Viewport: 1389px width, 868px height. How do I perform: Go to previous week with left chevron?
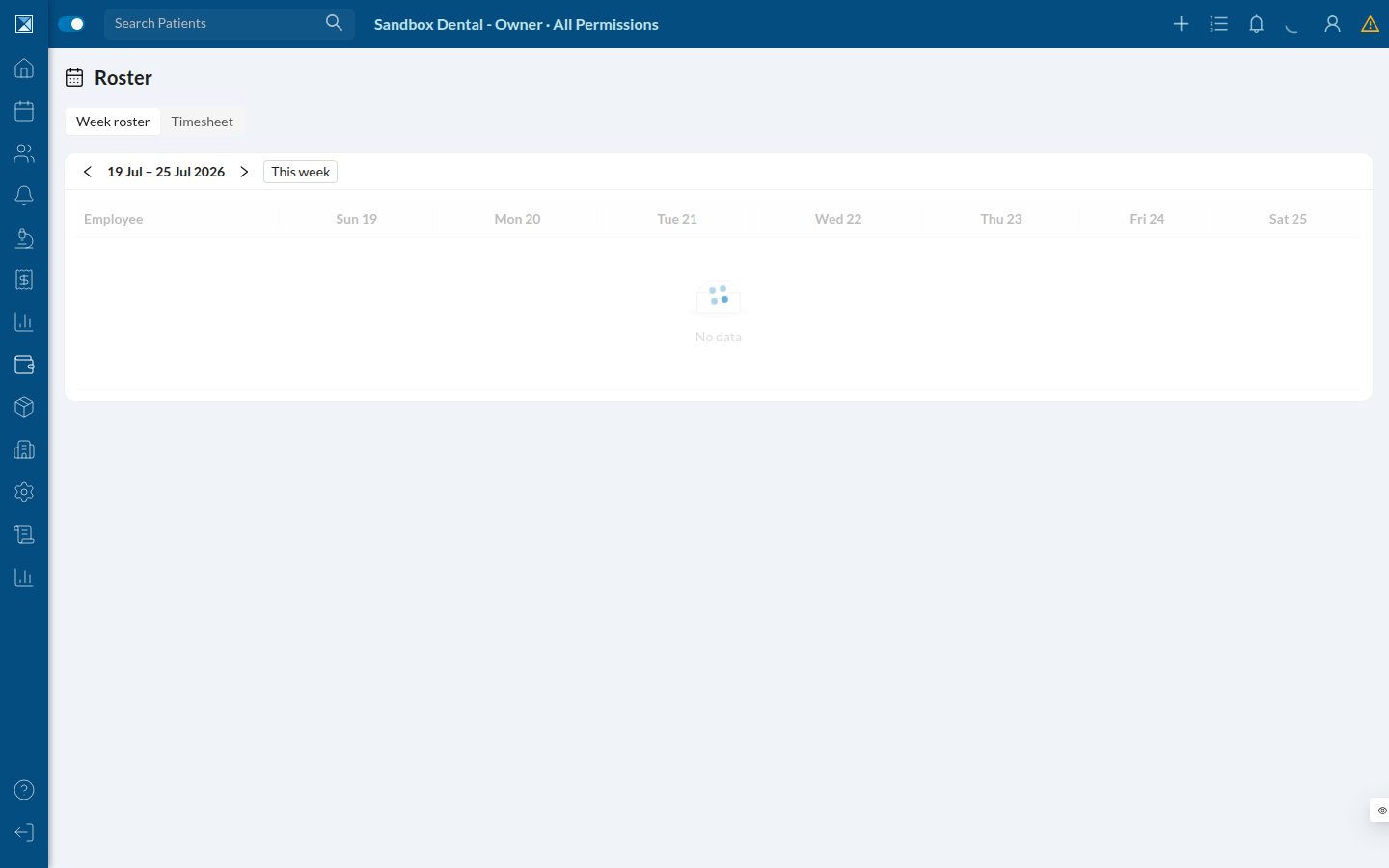pos(88,172)
